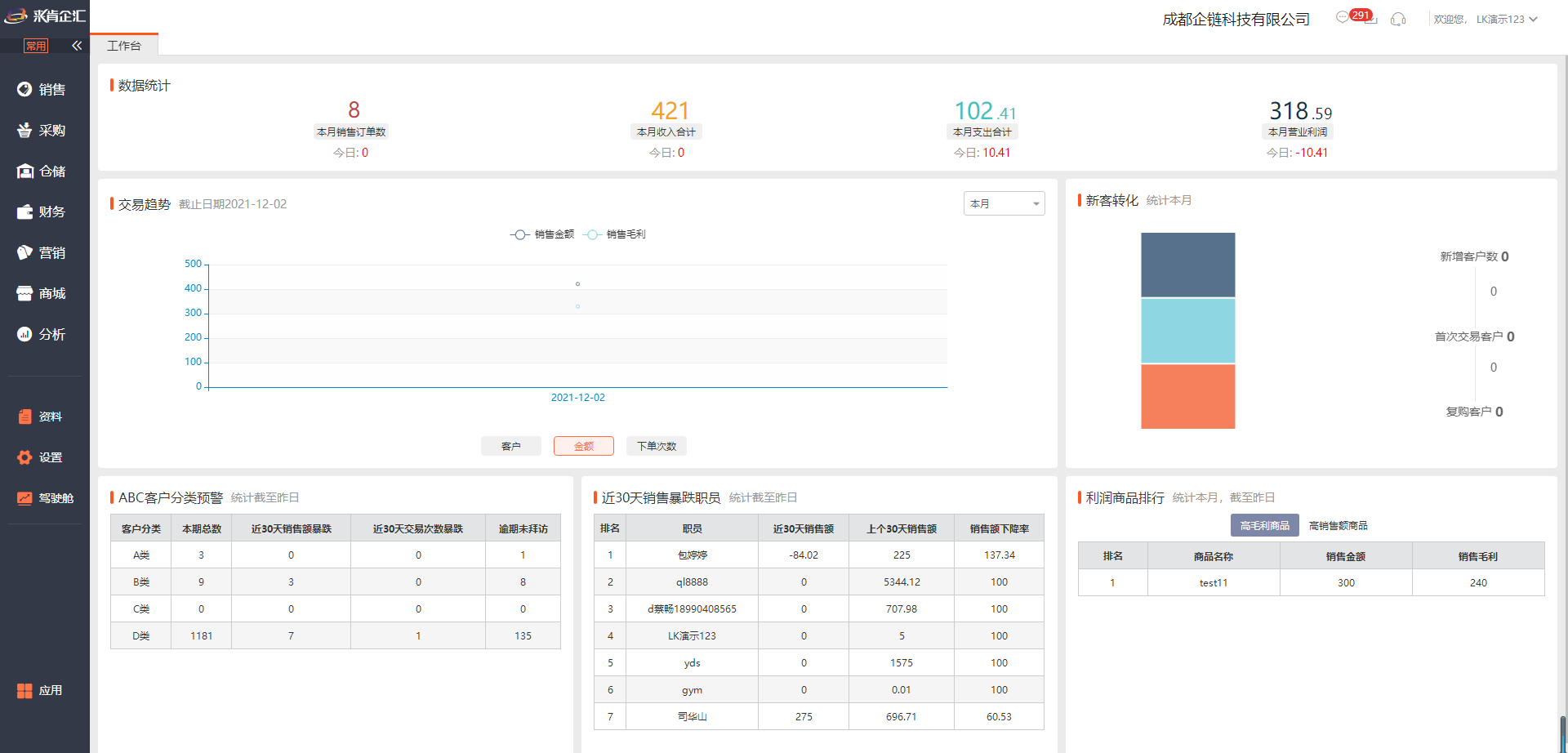Switch trend chart to 下单次数 view
This screenshot has height=753, width=1568.
[657, 446]
